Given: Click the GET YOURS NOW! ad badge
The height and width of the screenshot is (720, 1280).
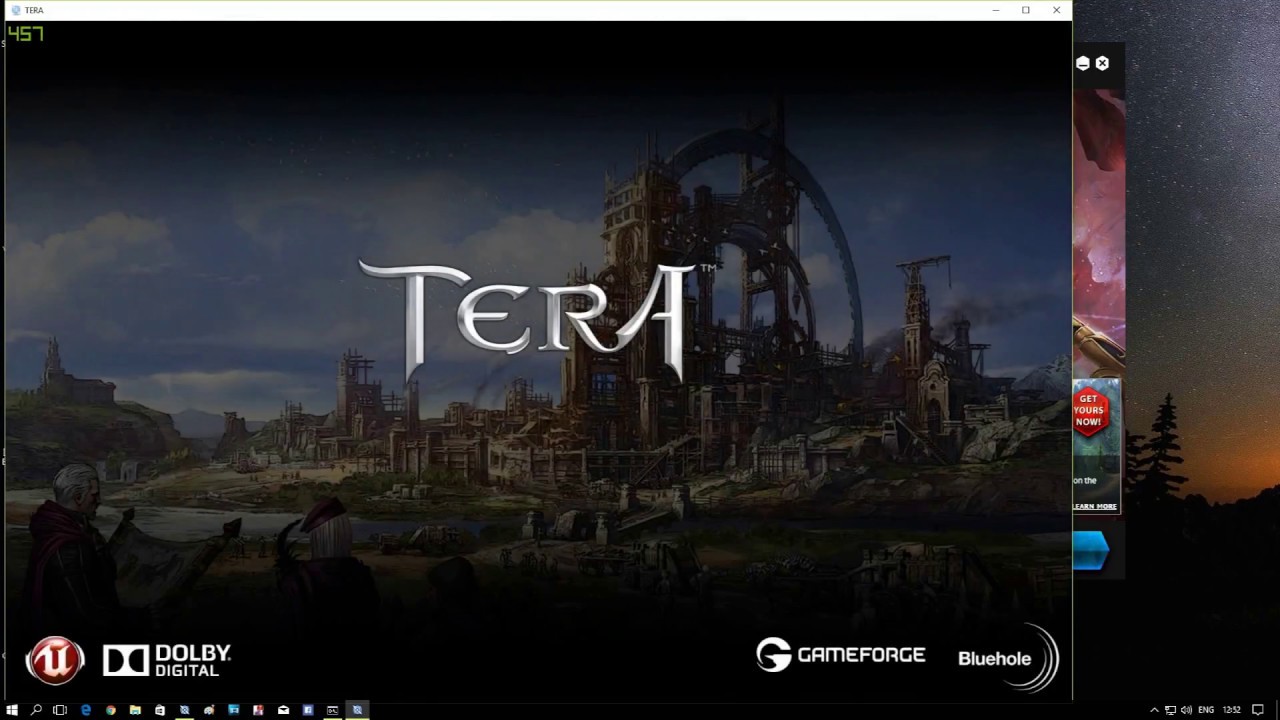Looking at the screenshot, I should pyautogui.click(x=1089, y=410).
